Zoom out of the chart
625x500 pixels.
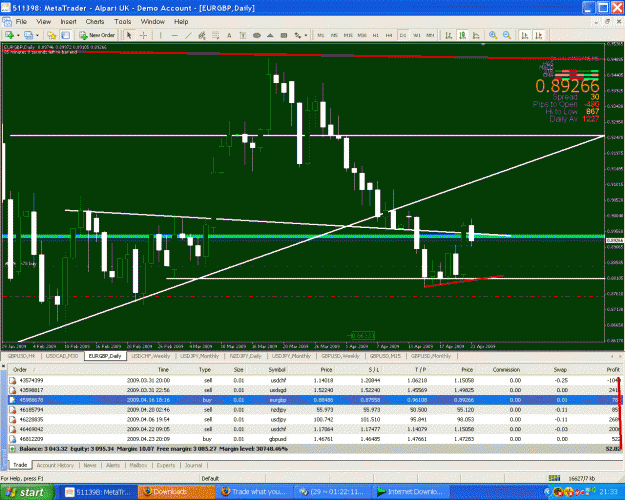[x=507, y=35]
